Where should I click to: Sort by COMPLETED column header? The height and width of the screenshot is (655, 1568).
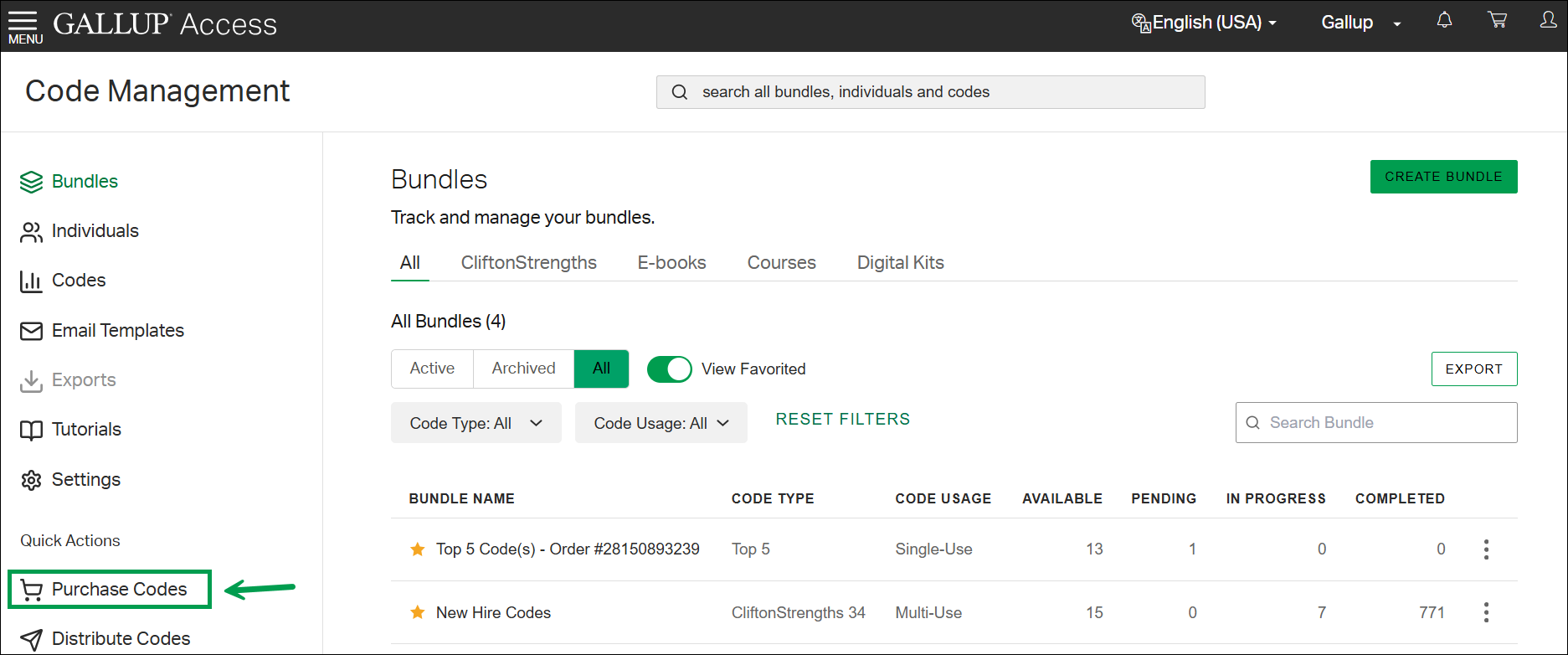pyautogui.click(x=1400, y=499)
